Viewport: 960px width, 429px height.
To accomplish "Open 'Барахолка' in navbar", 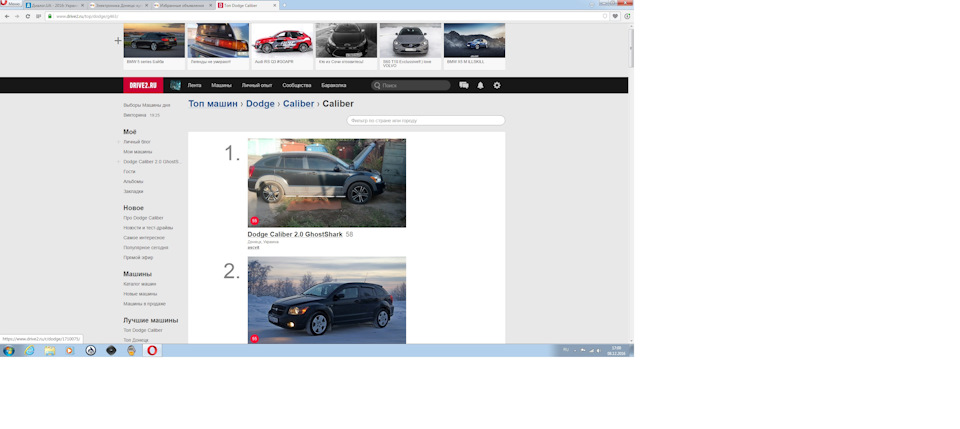I will [334, 86].
